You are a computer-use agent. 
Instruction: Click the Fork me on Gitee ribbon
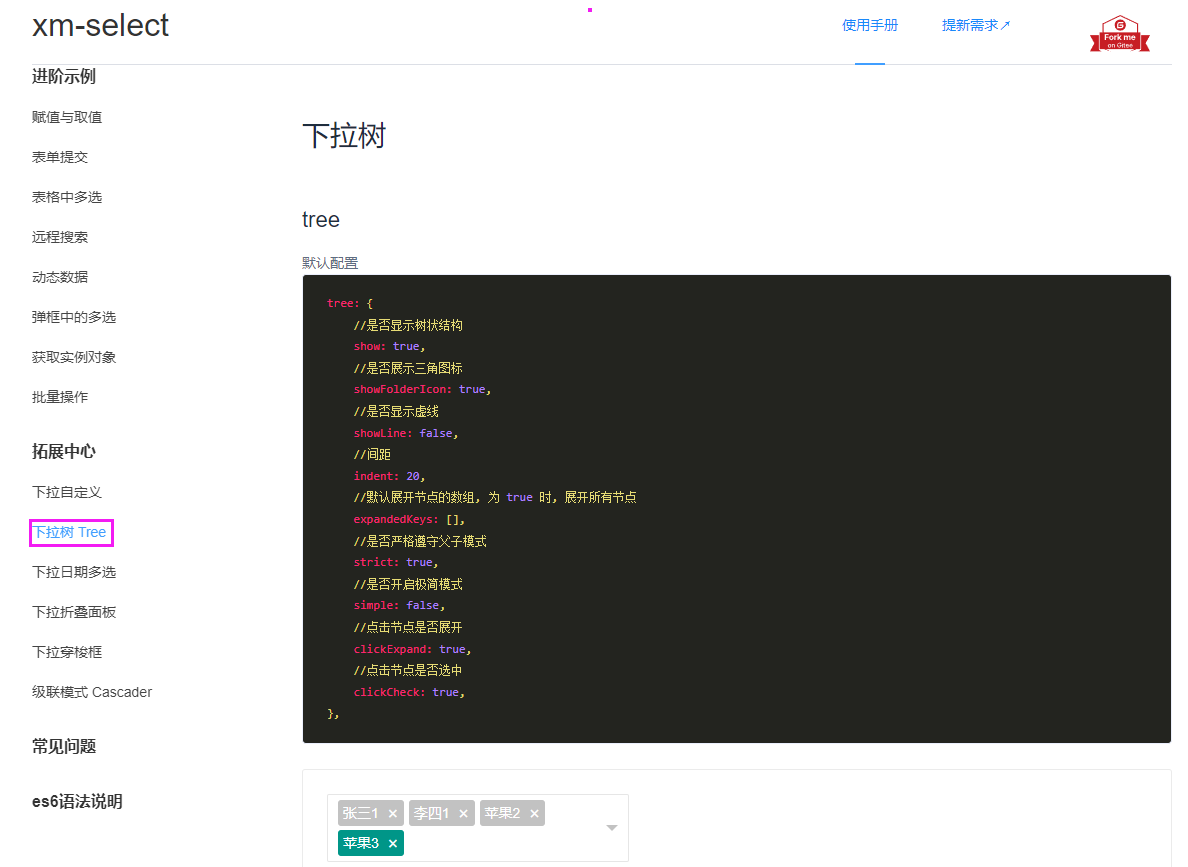click(1118, 33)
